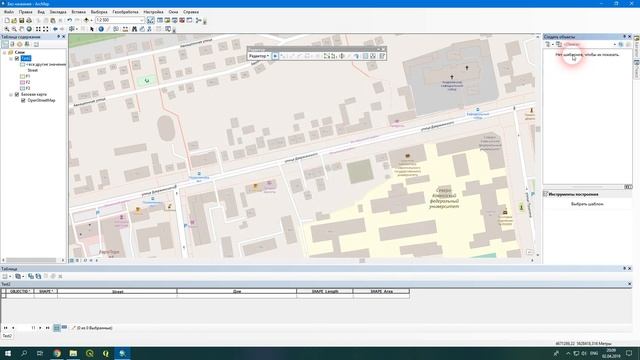640x360 pixels.
Task: Select the Zoom Out tool
Action: tap(14, 29)
